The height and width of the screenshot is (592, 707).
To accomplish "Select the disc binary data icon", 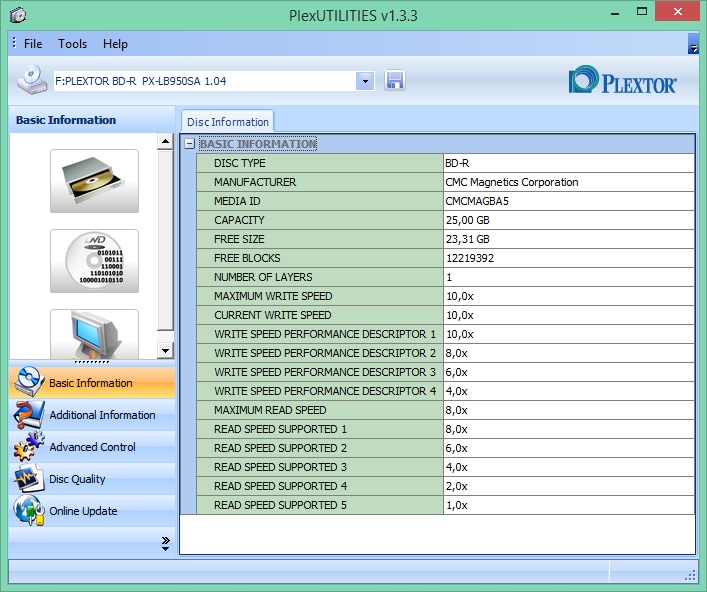I will point(94,261).
